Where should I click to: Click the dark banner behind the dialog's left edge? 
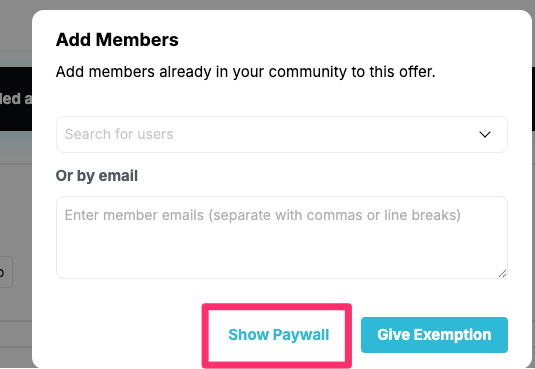coord(16,99)
